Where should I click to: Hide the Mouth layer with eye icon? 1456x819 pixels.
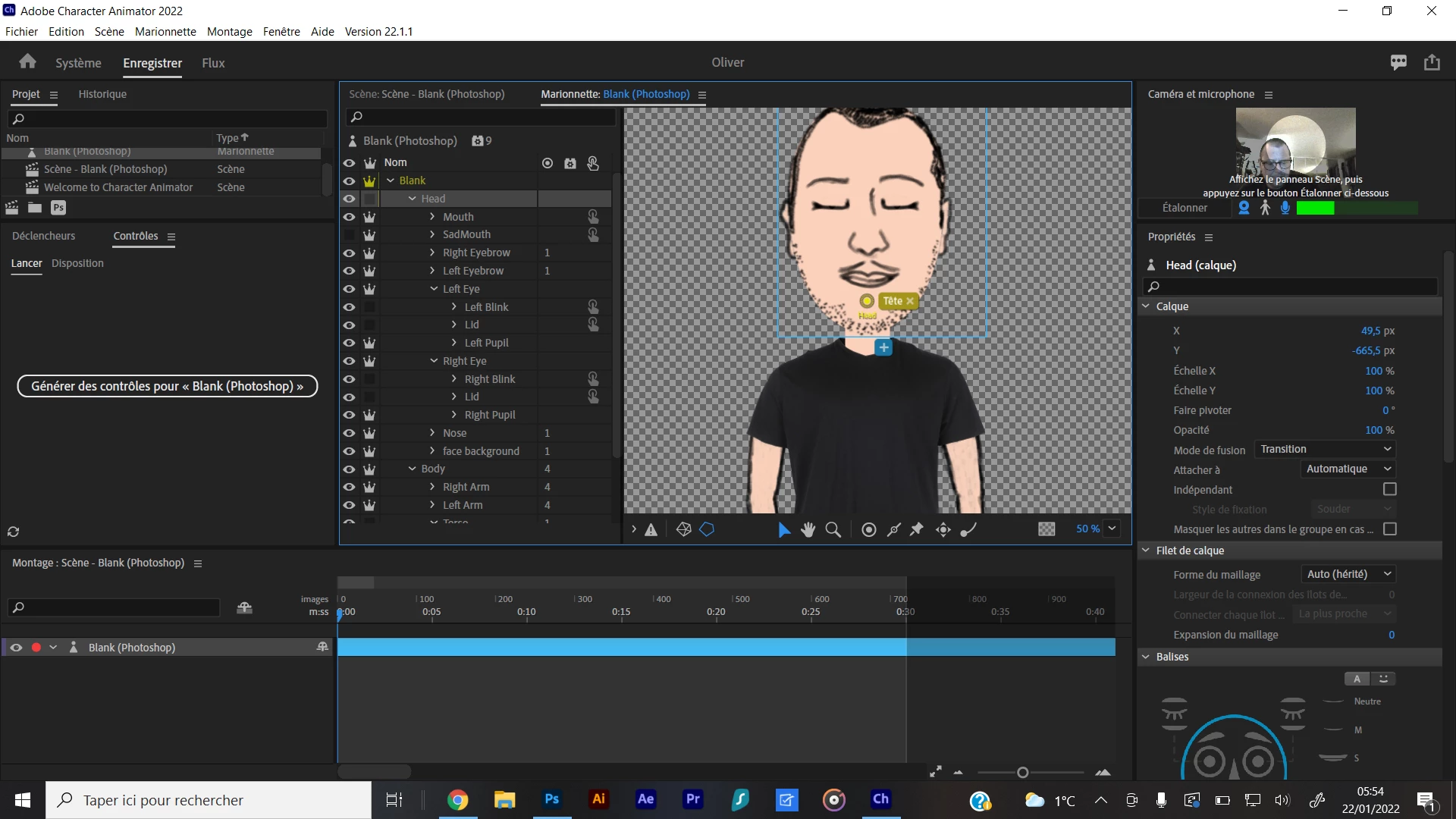click(349, 217)
